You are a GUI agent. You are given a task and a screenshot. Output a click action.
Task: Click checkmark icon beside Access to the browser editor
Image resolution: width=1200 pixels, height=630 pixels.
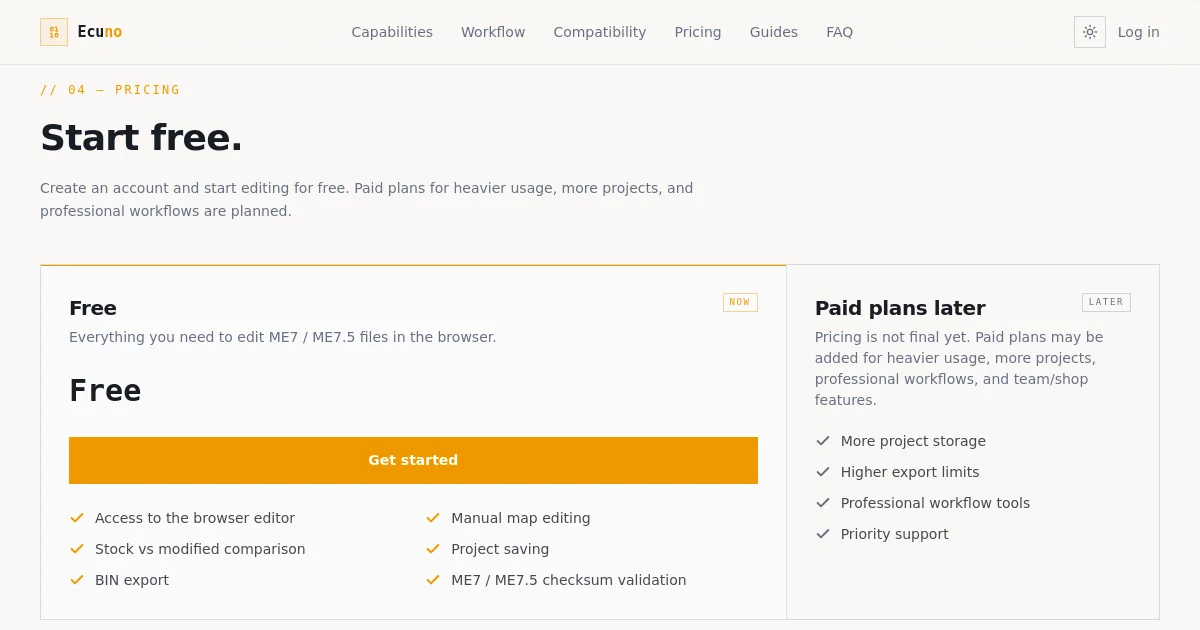(77, 518)
